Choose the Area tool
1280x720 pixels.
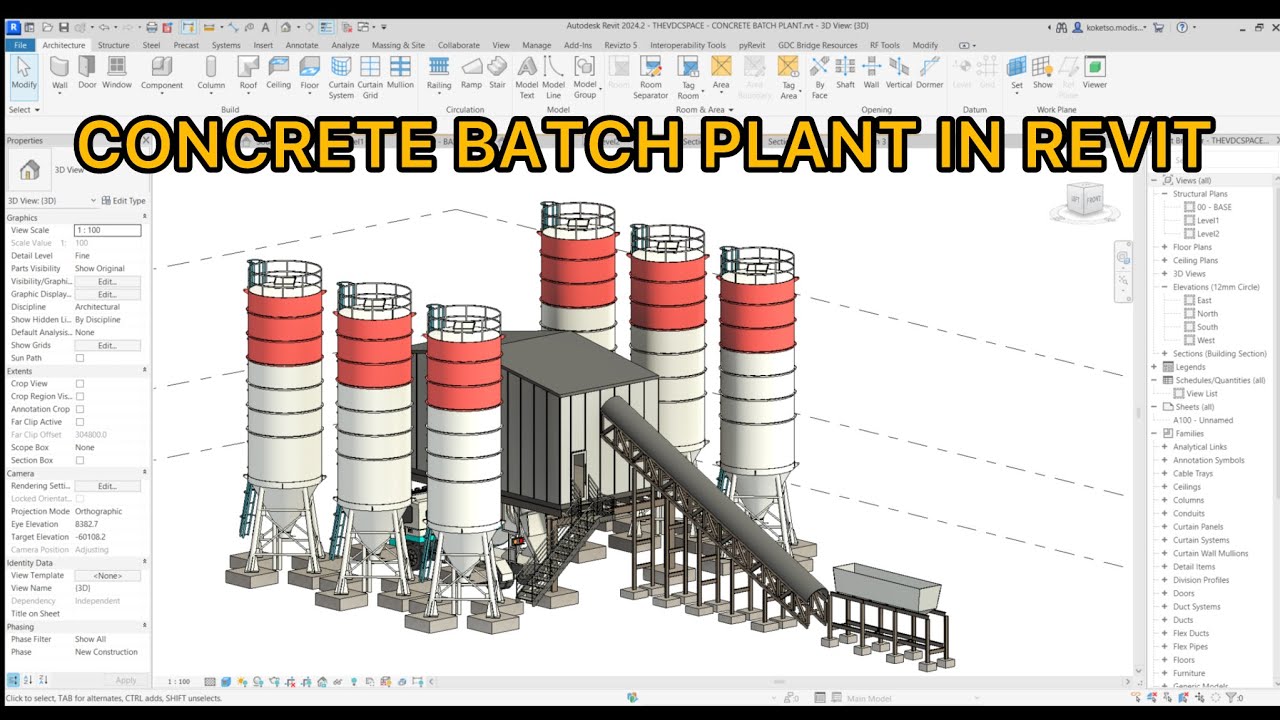[x=721, y=73]
